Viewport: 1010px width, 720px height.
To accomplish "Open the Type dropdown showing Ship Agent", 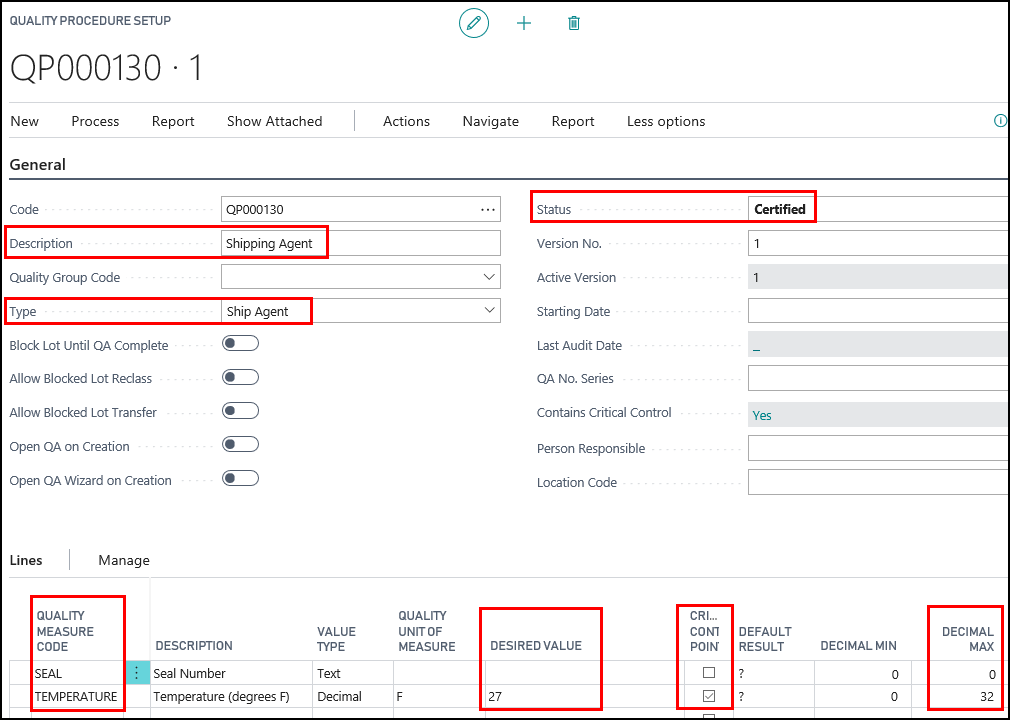I will click(489, 311).
